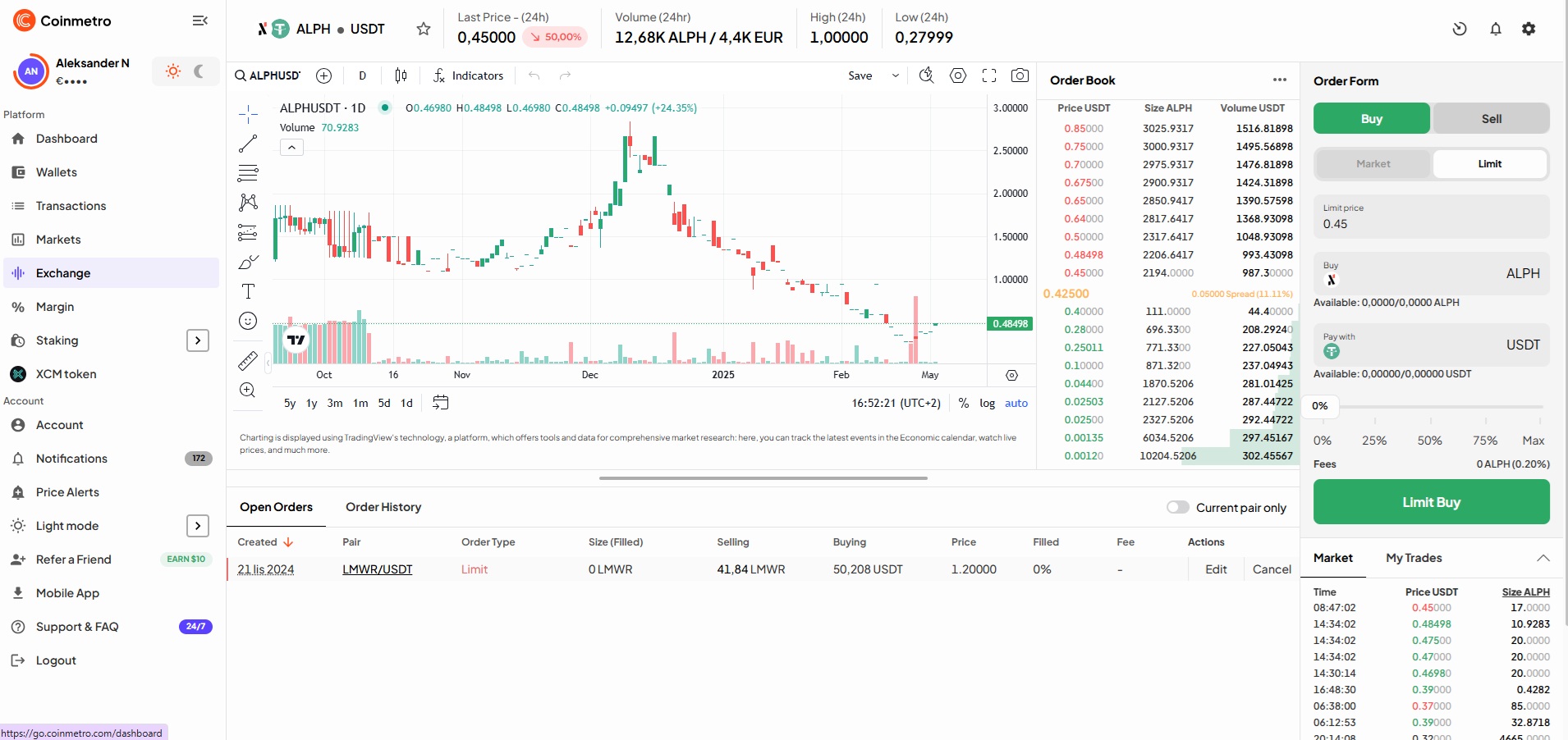
Task: Select the Sell order side
Action: (x=1492, y=118)
